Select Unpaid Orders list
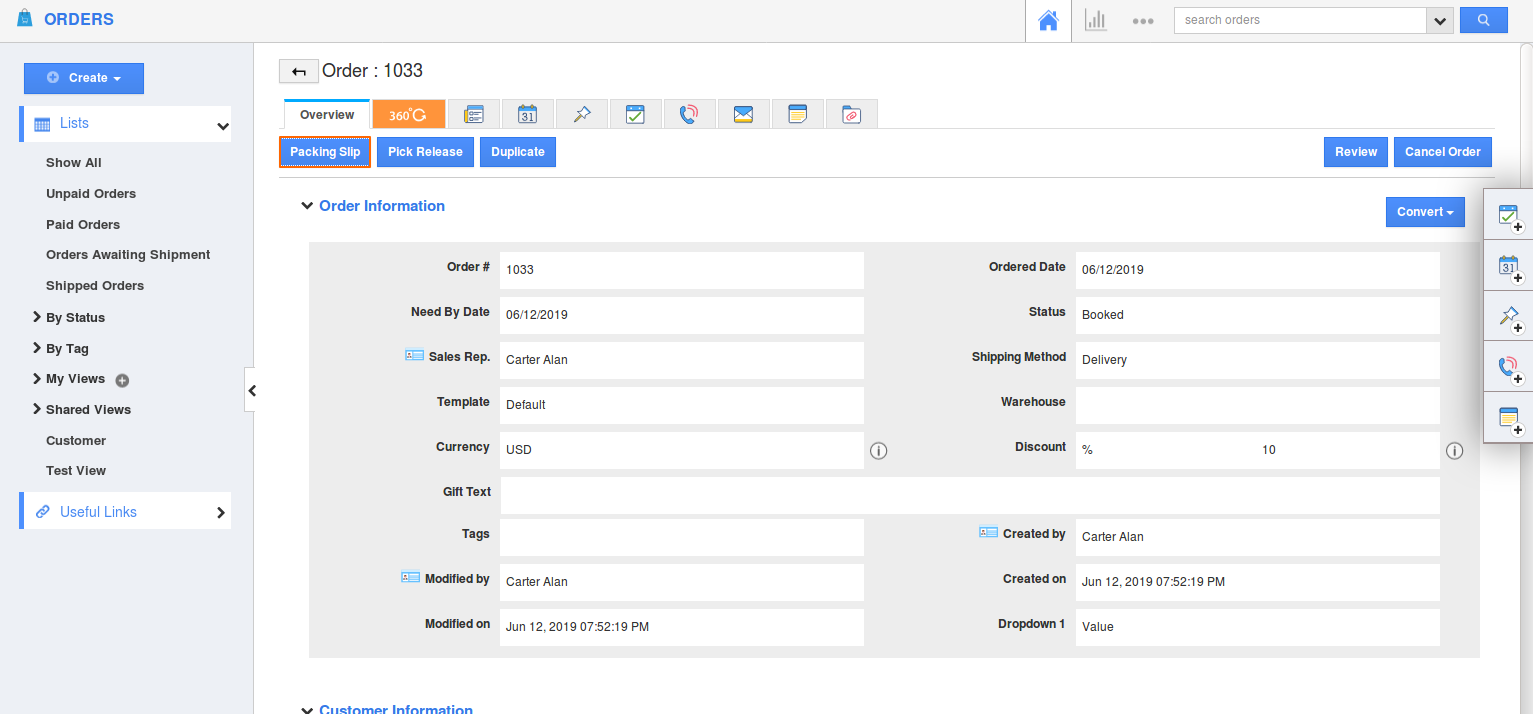 click(91, 194)
